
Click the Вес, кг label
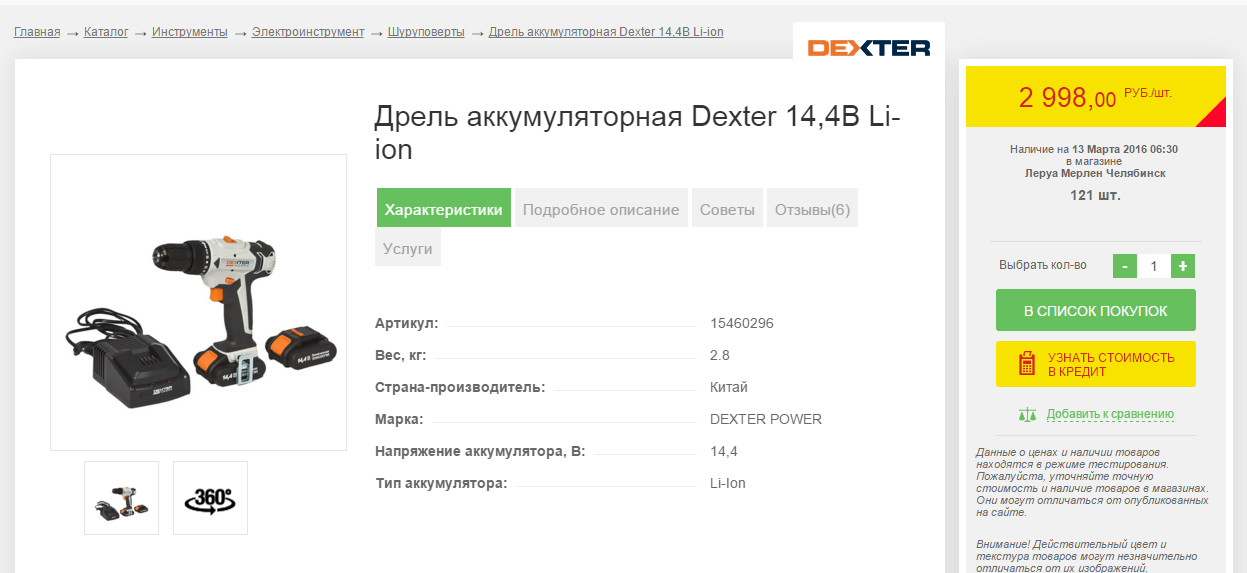point(402,355)
